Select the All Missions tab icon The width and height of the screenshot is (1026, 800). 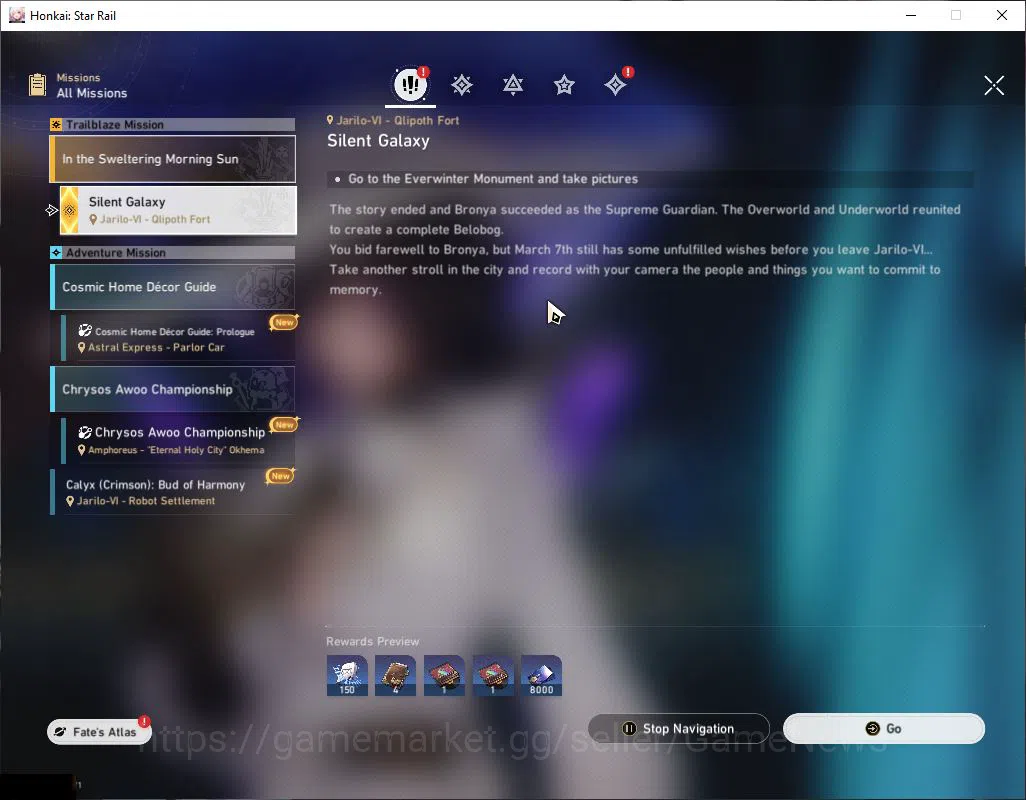pyautogui.click(x=410, y=84)
